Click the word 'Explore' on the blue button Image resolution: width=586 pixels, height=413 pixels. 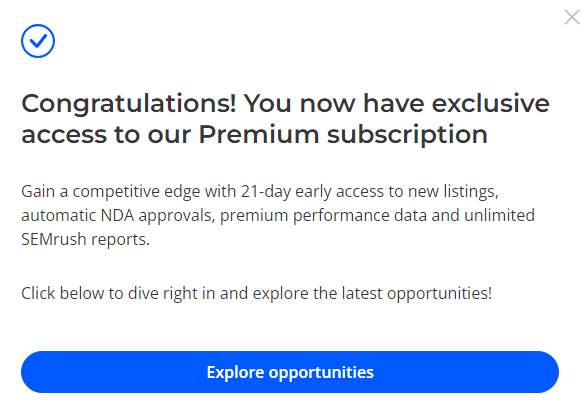(x=235, y=373)
